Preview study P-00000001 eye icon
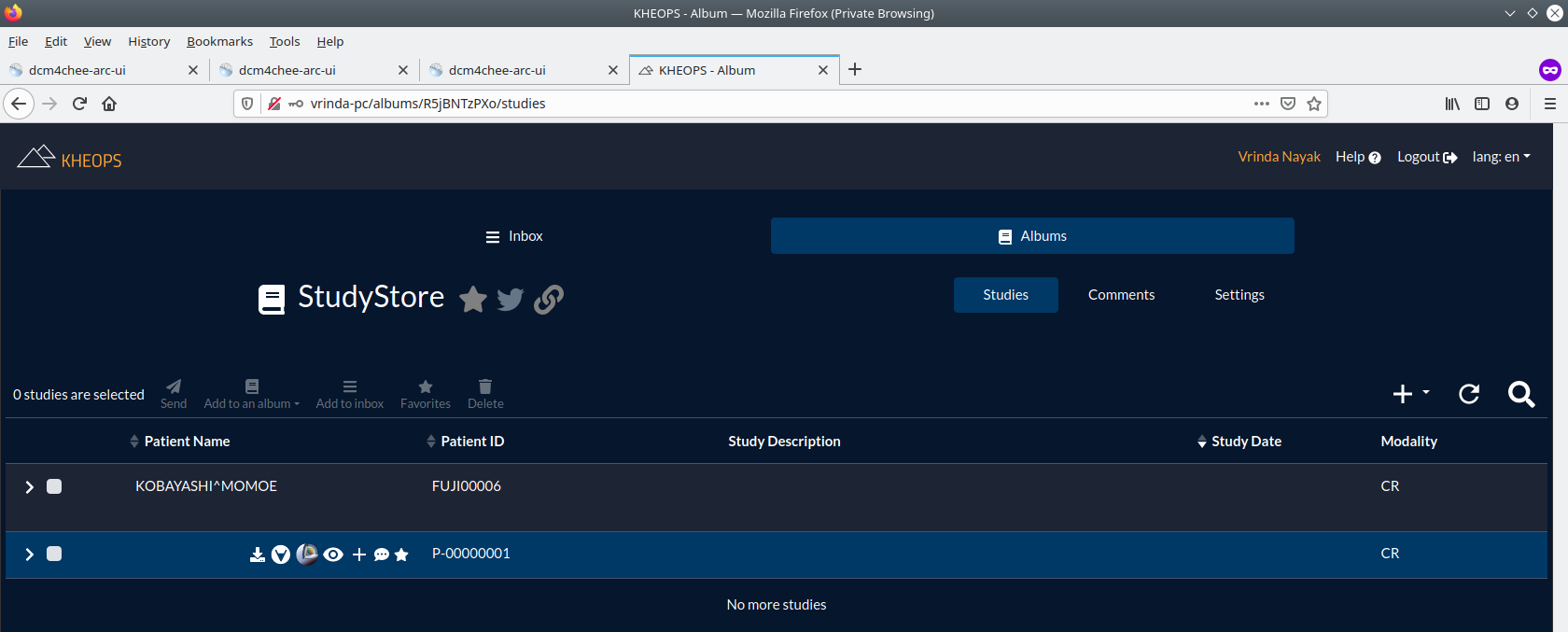 [333, 555]
